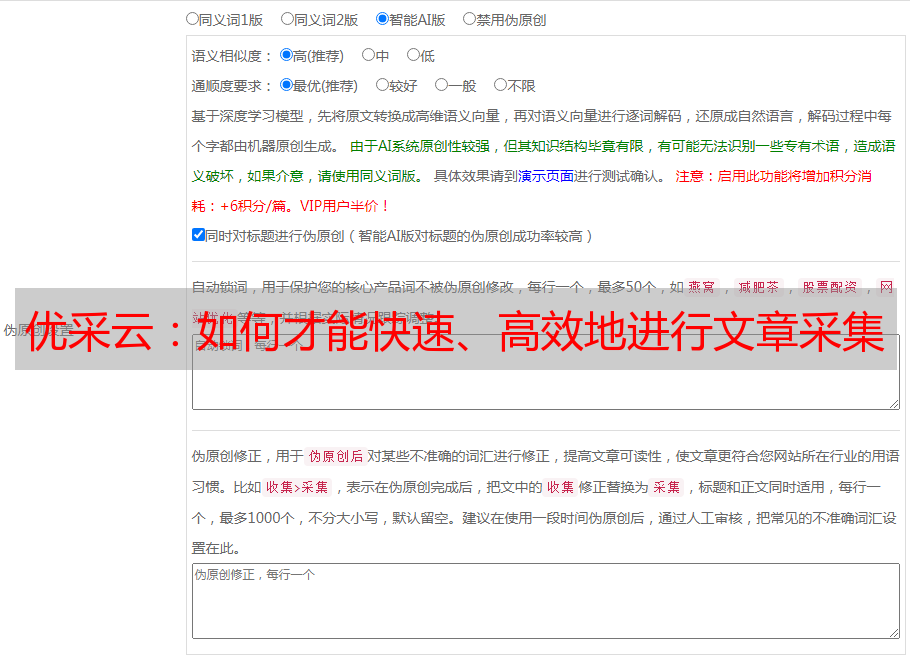Viewport: 911px width, 658px height.
Task: Grab the 自动锁词 textarea resize handle
Action: coord(894,404)
